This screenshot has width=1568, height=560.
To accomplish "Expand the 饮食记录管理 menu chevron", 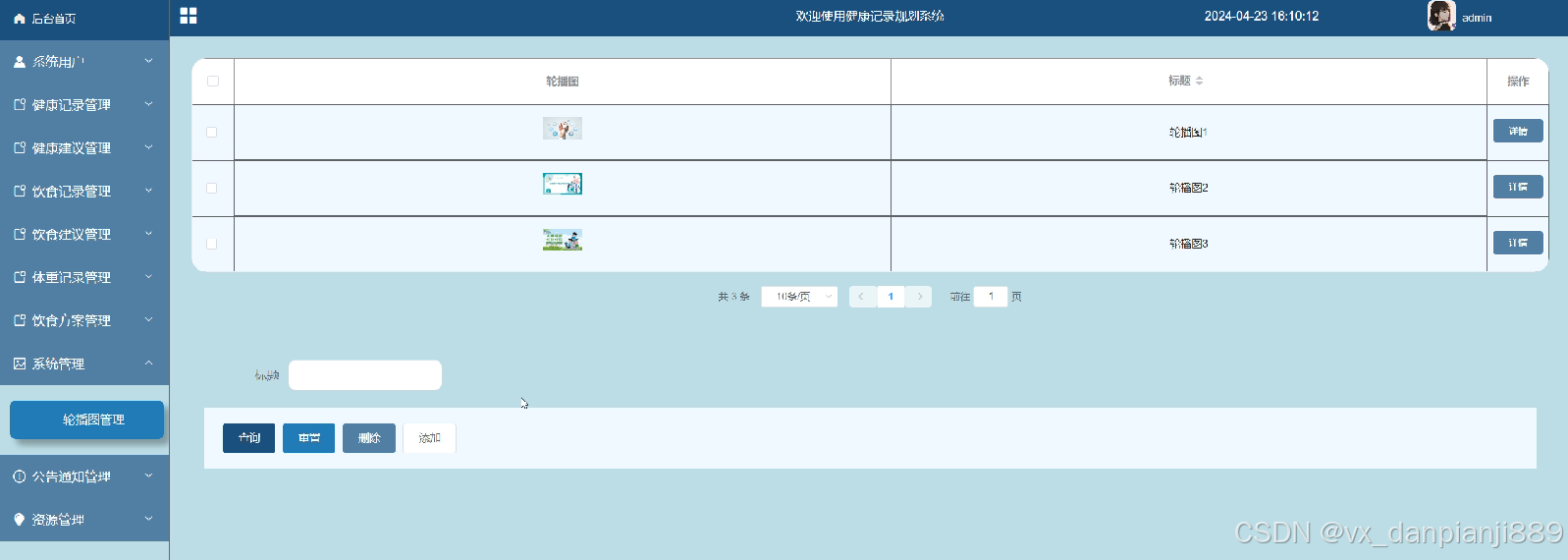I will 149,191.
